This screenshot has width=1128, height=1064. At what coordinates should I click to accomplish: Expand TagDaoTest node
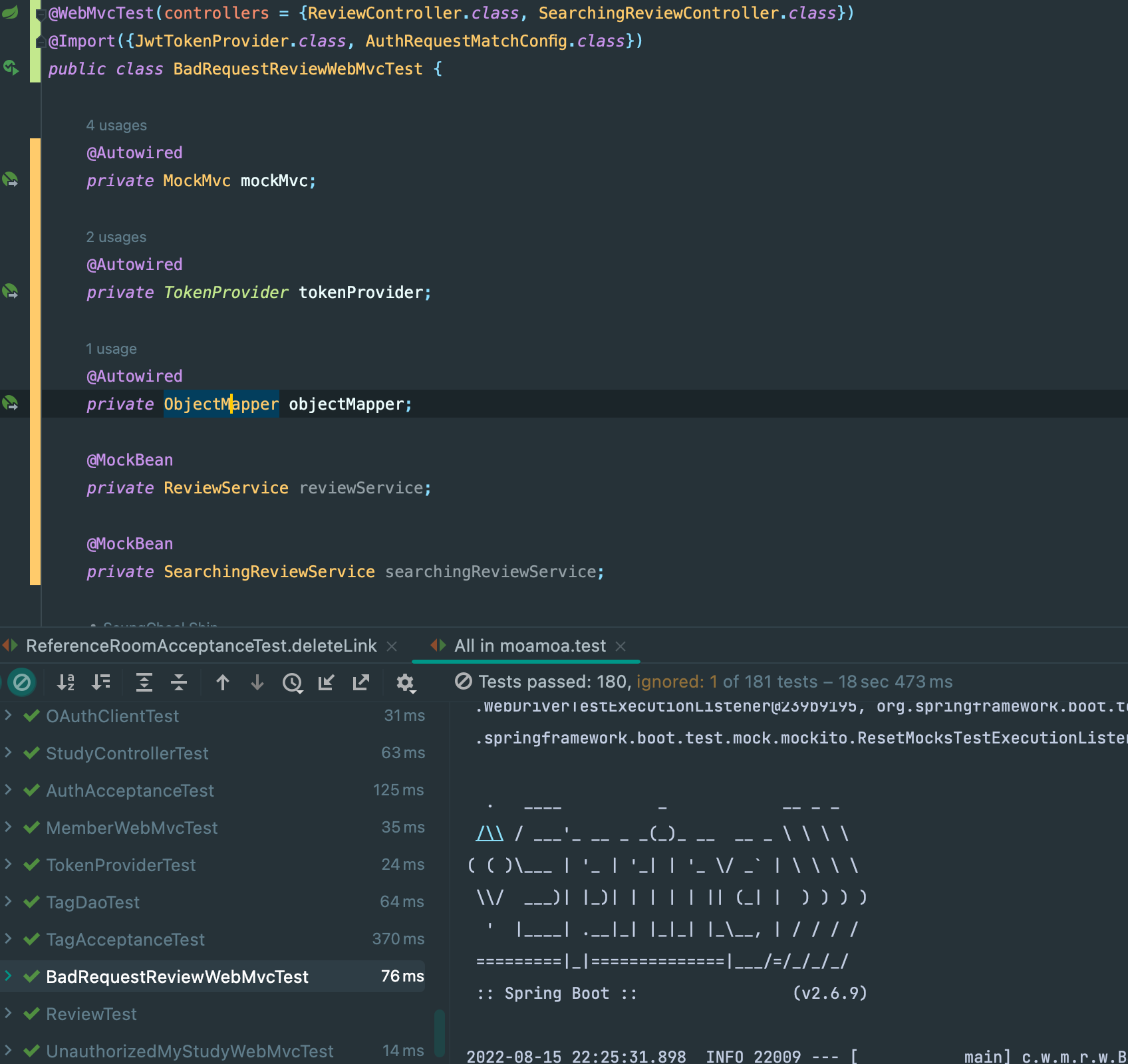pyautogui.click(x=9, y=901)
